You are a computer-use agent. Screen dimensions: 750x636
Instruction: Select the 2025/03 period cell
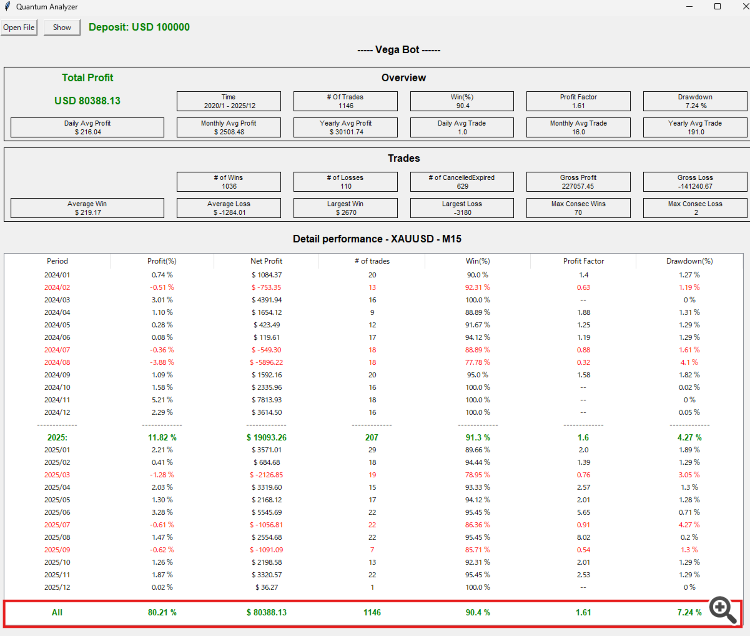pyautogui.click(x=57, y=475)
